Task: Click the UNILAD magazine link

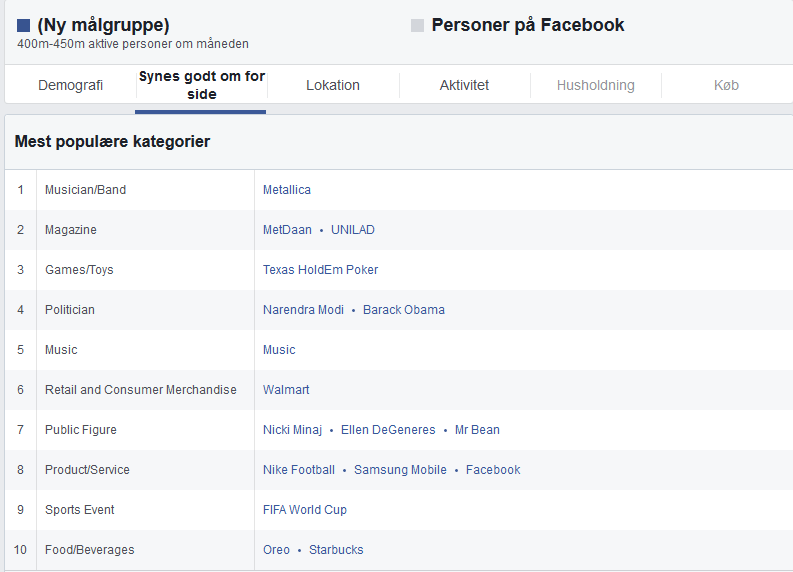Action: point(353,230)
